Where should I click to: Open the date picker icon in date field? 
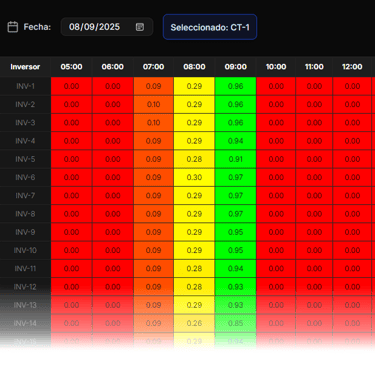tap(140, 27)
